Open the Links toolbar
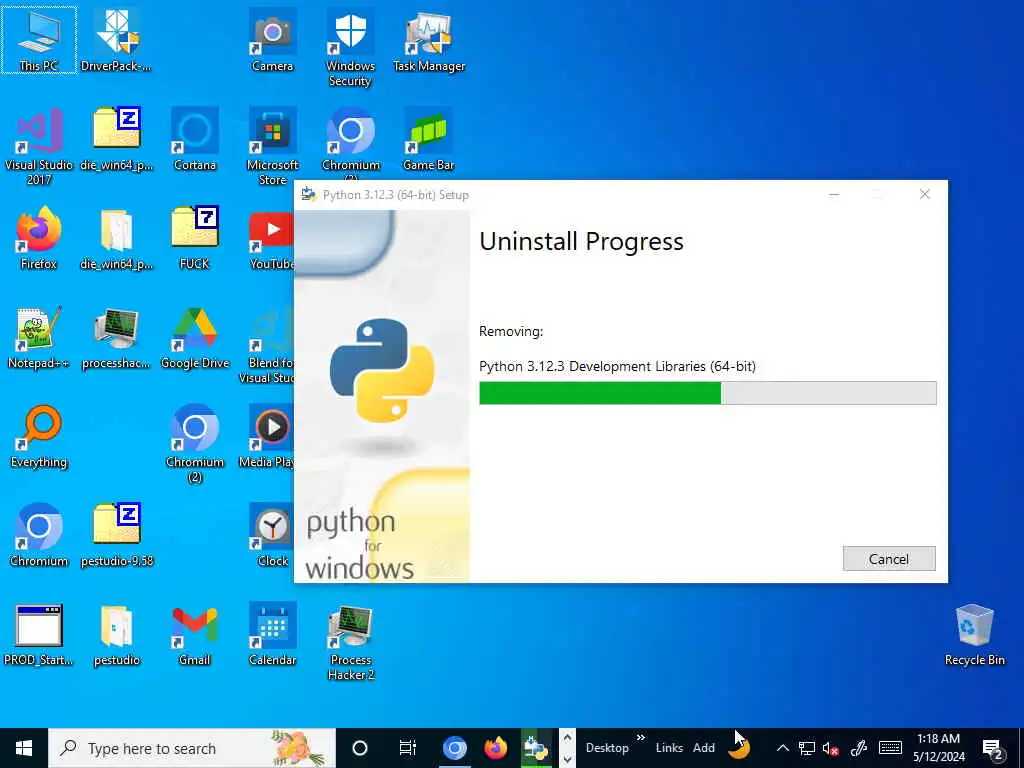This screenshot has height=768, width=1024. (x=669, y=748)
